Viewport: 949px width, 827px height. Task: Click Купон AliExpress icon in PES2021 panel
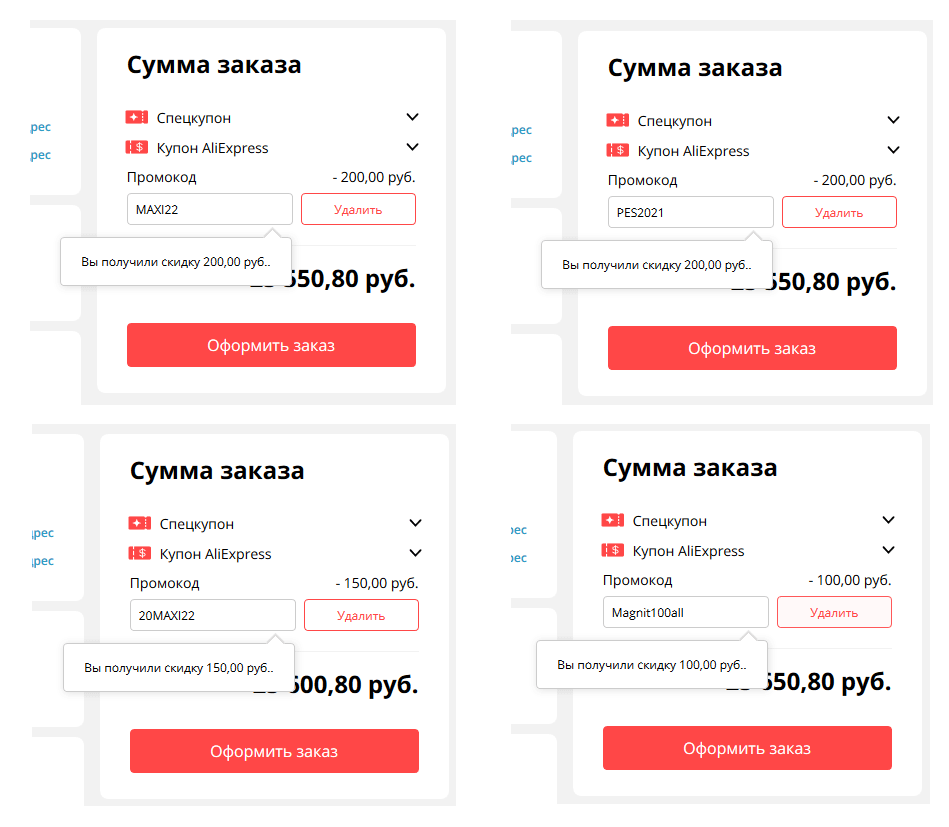point(617,151)
